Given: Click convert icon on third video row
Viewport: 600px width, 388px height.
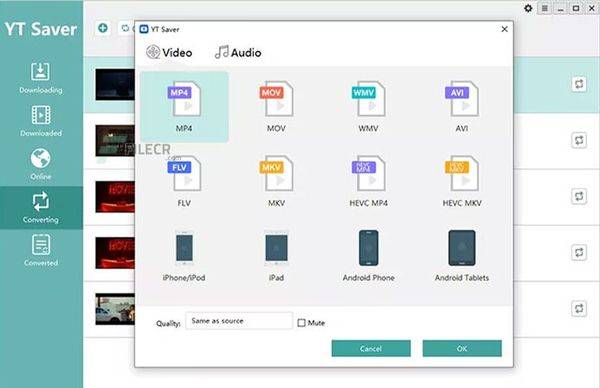Looking at the screenshot, I should 579,196.
